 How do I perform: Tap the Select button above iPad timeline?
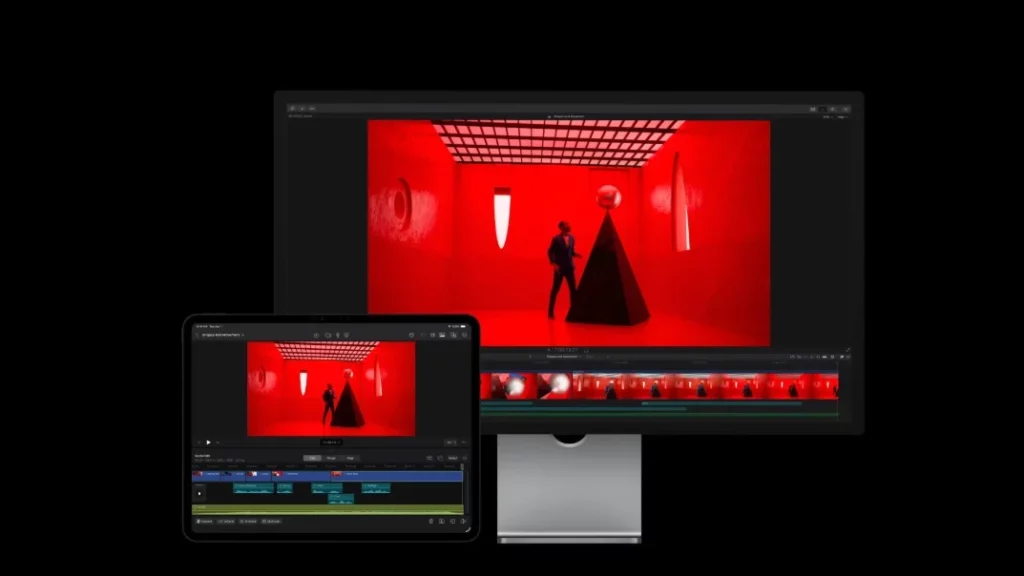[453, 458]
